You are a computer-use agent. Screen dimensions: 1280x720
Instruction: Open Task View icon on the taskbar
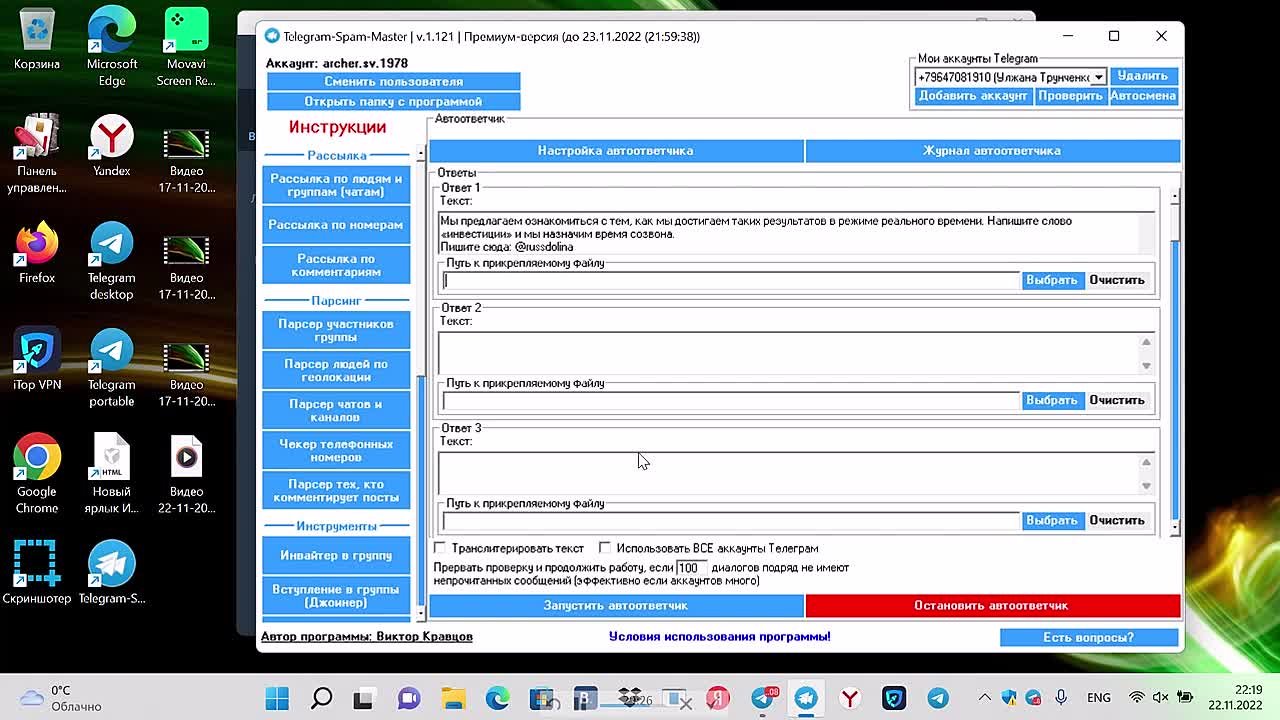(364, 698)
